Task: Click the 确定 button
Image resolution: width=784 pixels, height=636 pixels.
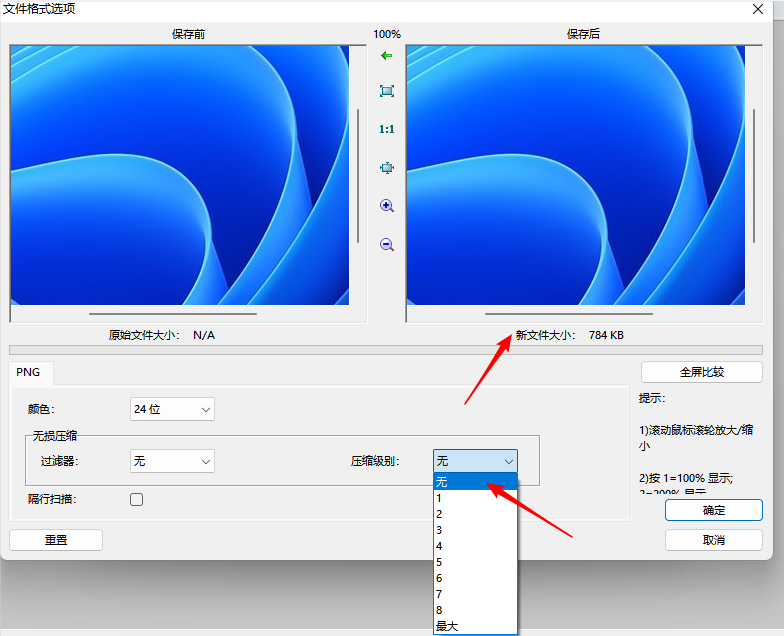Action: click(x=714, y=510)
